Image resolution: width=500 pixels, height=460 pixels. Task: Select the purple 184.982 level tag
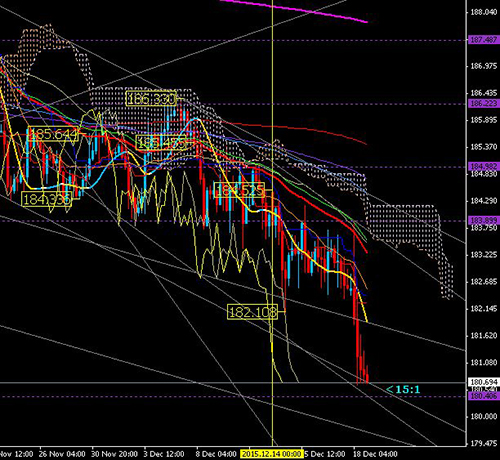pos(483,166)
